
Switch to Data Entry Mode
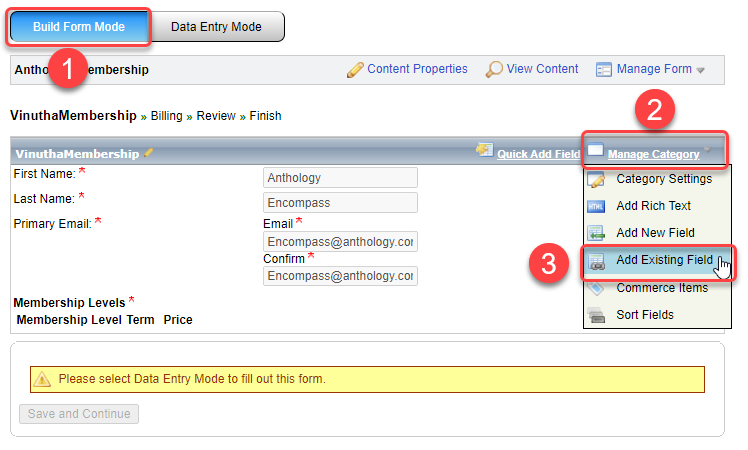pos(216,27)
